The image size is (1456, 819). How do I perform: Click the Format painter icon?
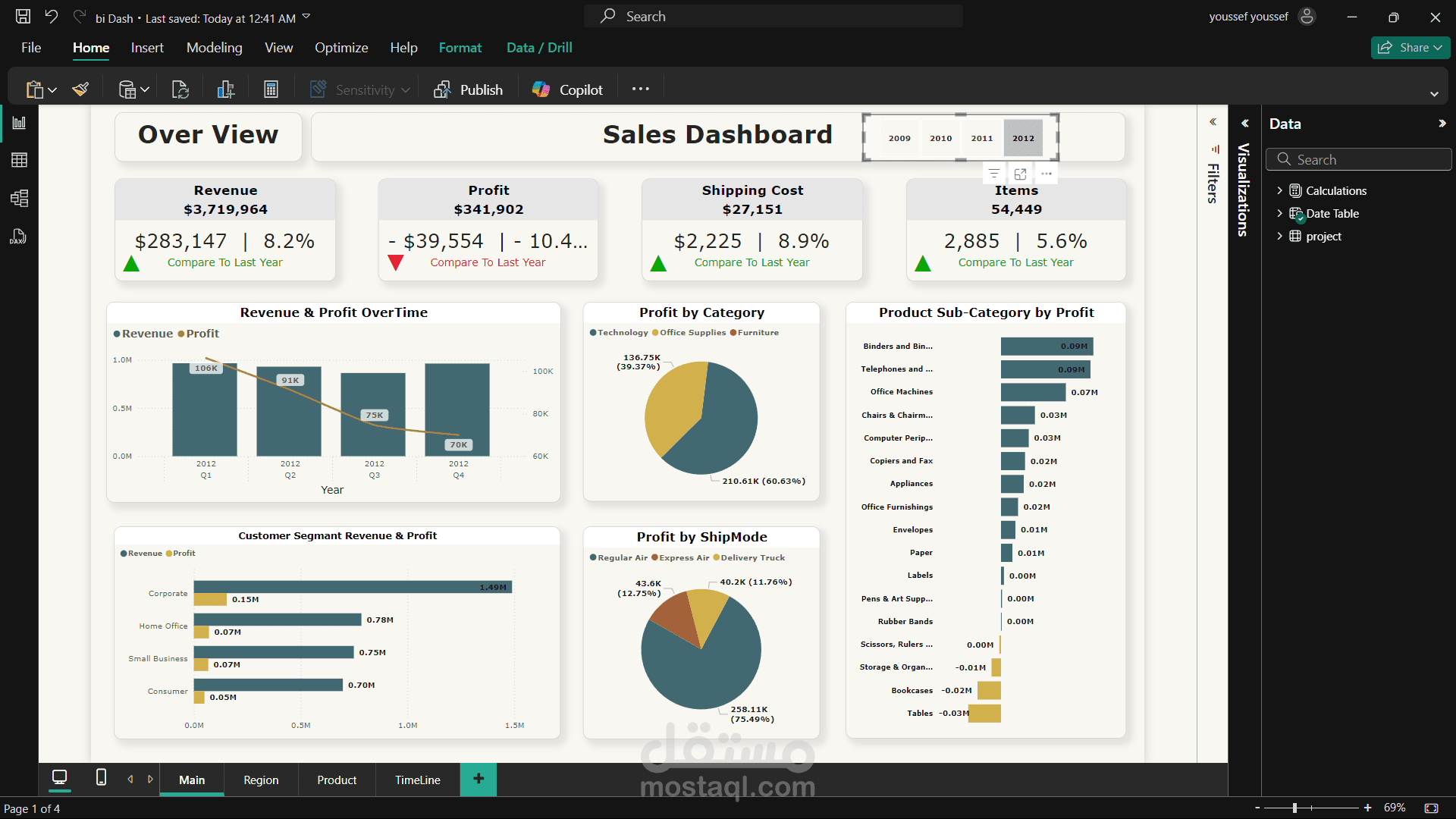[80, 89]
